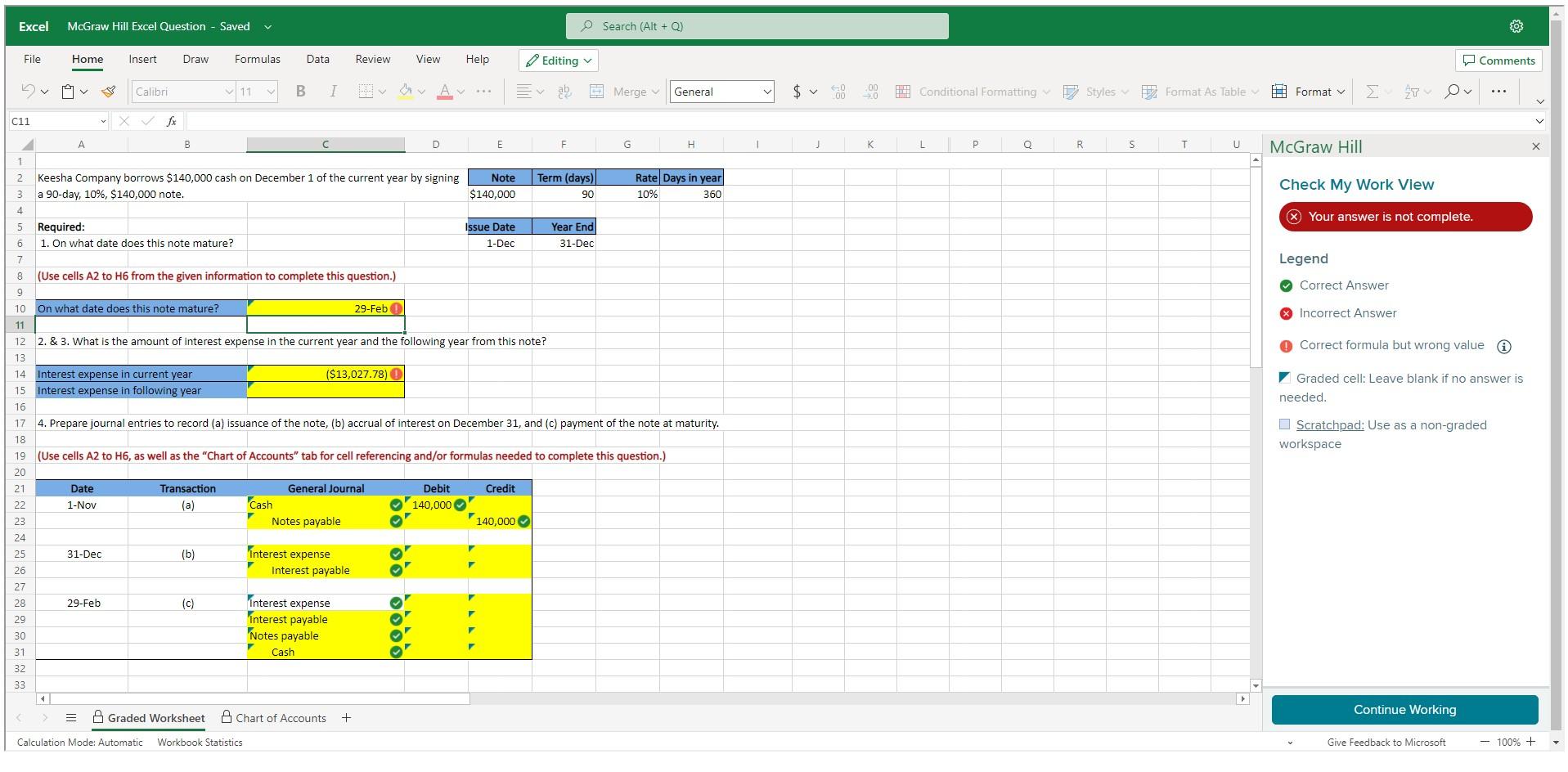Open the file title dropdown chevron
1568x772 pixels.
click(267, 26)
